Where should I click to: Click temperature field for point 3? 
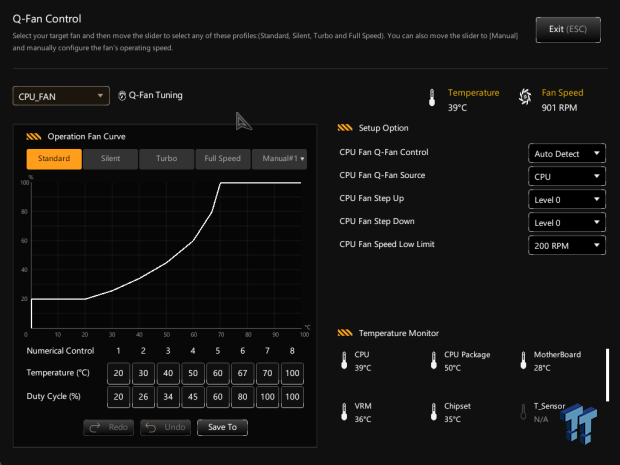[x=168, y=373]
